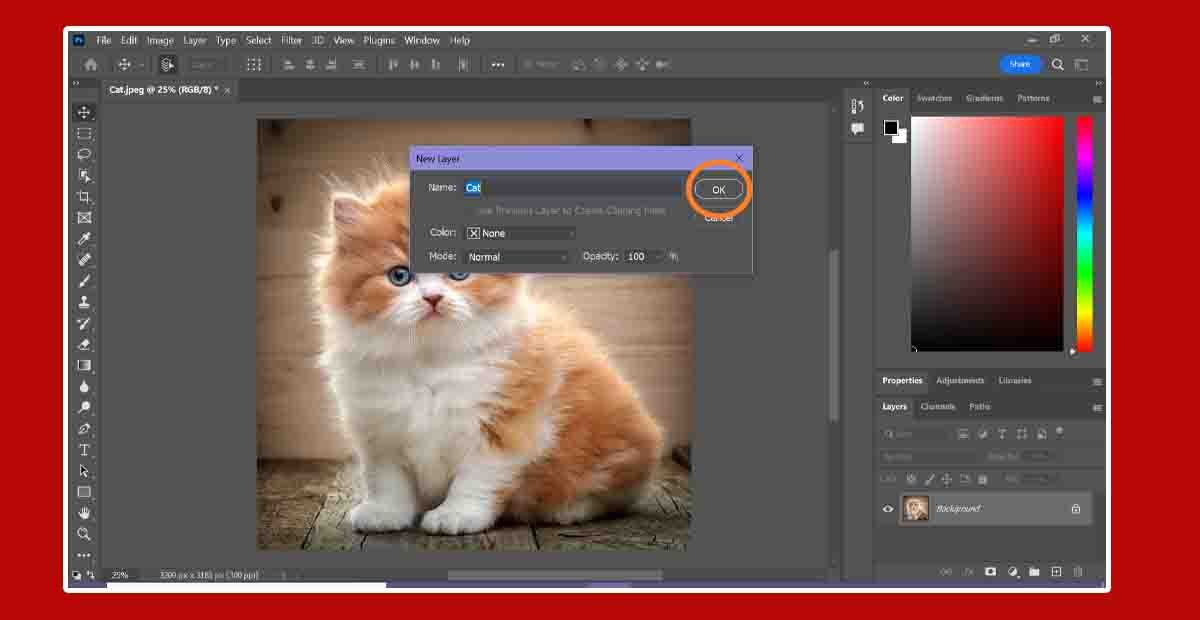The image size is (1200, 620).
Task: Open the Opacity dropdown arrow in dialog
Action: [x=660, y=257]
